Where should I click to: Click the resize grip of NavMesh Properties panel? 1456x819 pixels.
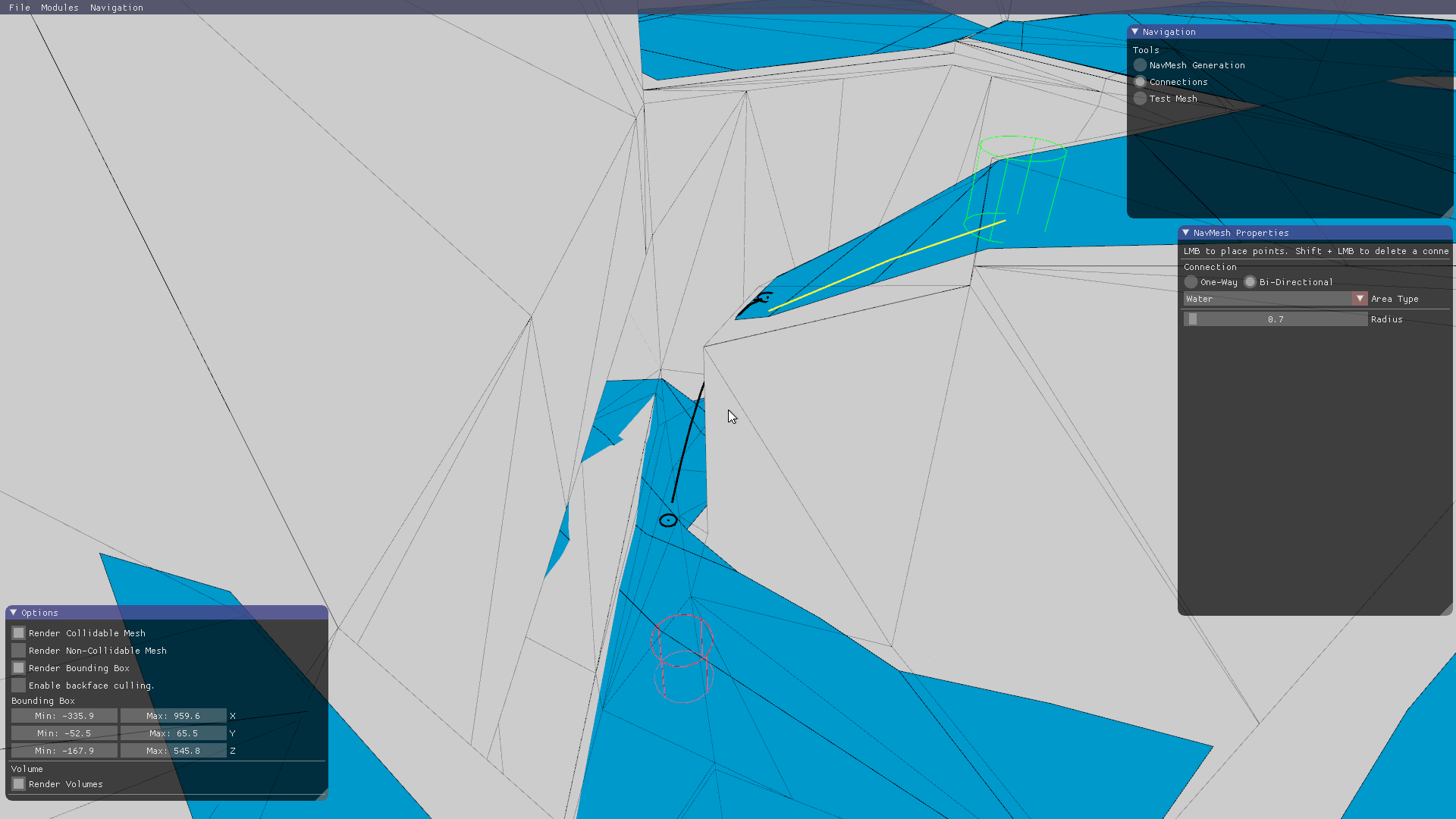tap(1447, 610)
